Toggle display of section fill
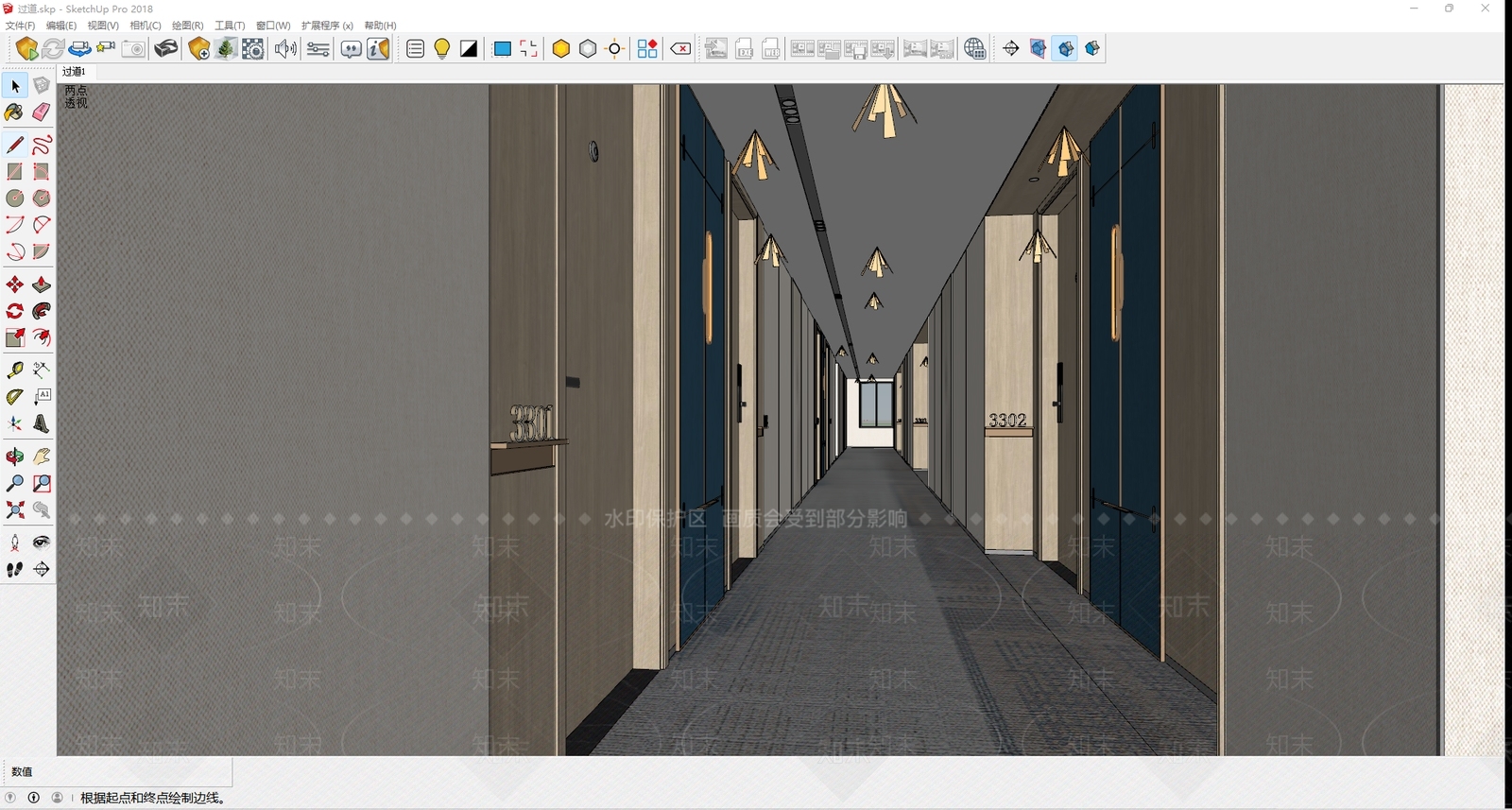This screenshot has width=1512, height=810. [1093, 49]
